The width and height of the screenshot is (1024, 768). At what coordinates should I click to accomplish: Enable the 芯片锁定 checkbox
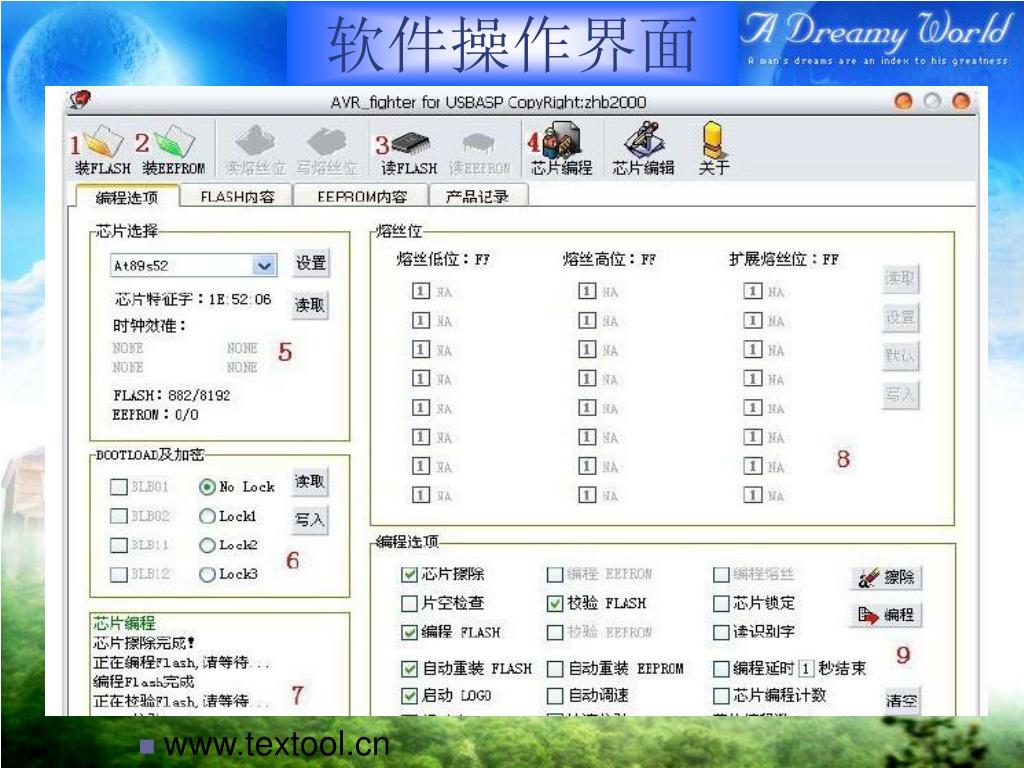pyautogui.click(x=721, y=603)
